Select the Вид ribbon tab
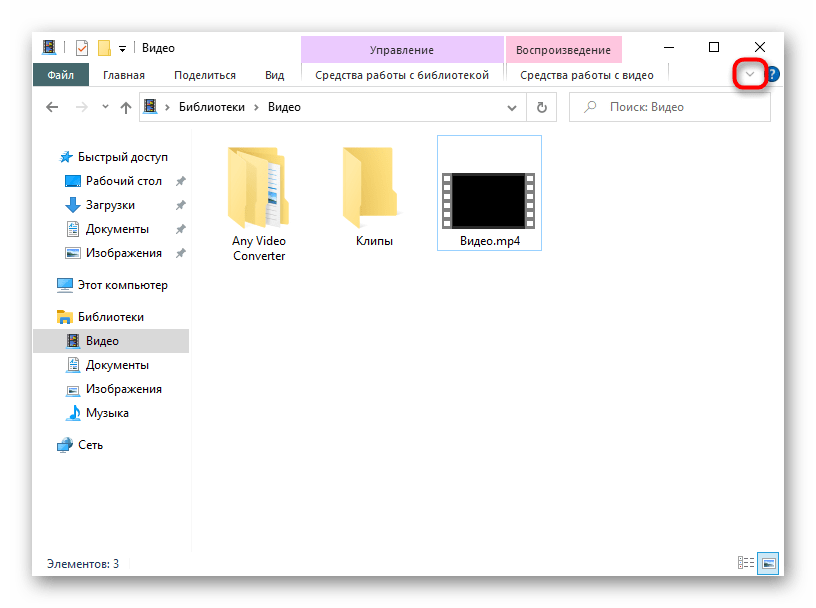 (274, 75)
